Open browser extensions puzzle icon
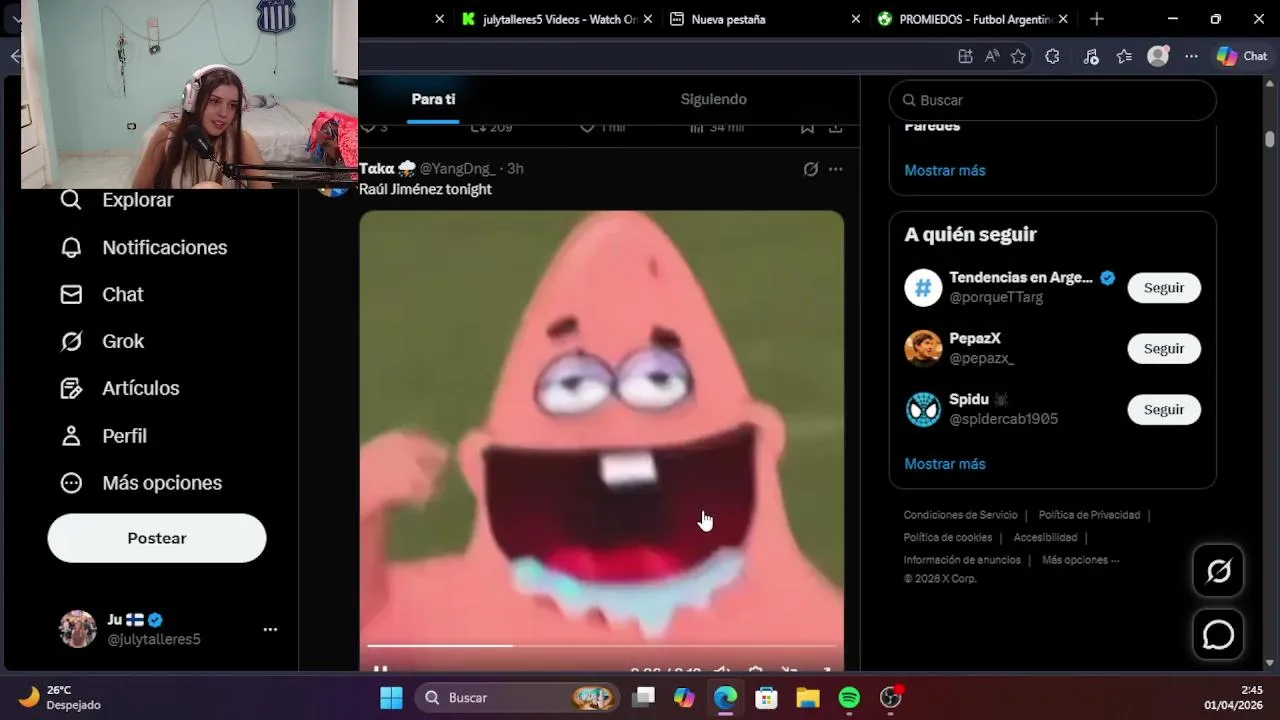The width and height of the screenshot is (1280, 720). 1052,57
